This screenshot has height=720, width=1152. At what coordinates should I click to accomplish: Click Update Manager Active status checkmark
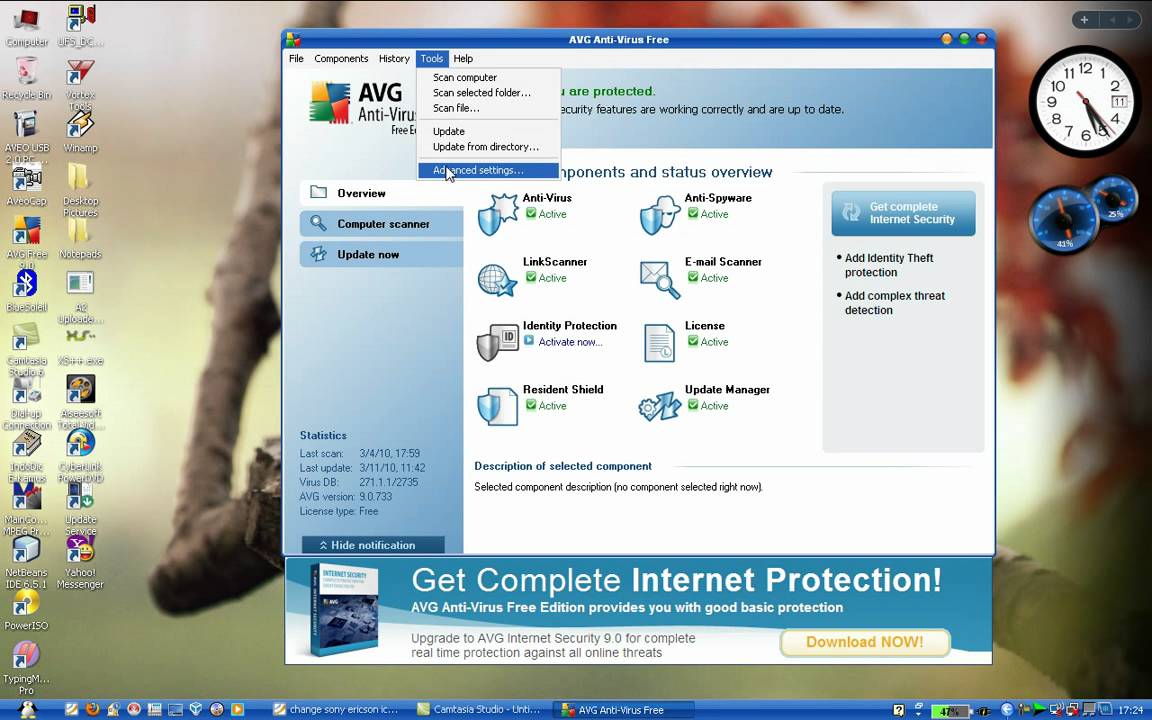tap(693, 405)
